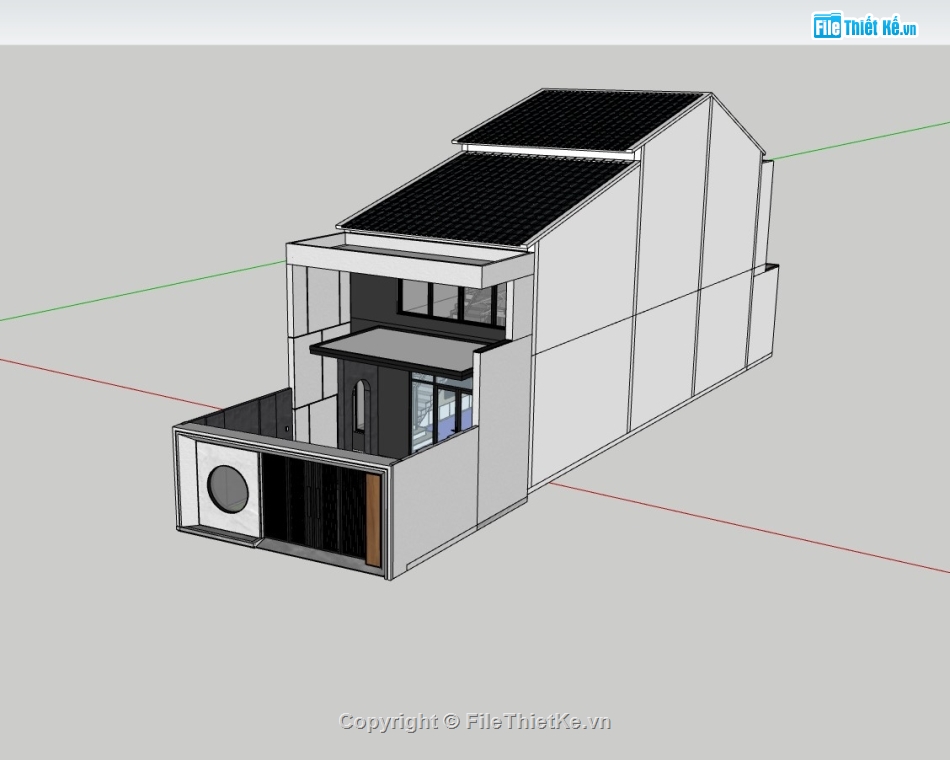Click the FileThietKe.vn logo at the top right

tap(865, 26)
